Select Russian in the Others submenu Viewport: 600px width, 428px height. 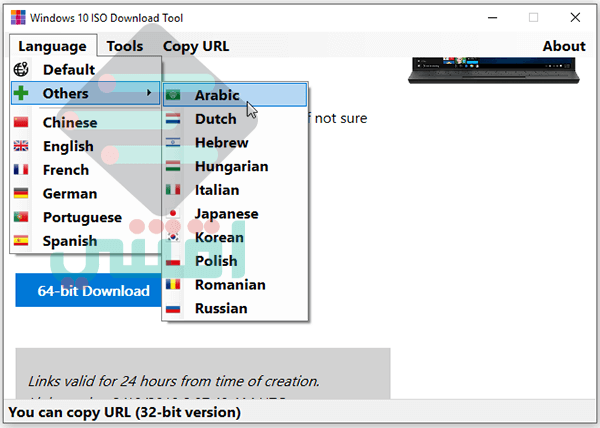coord(235,308)
